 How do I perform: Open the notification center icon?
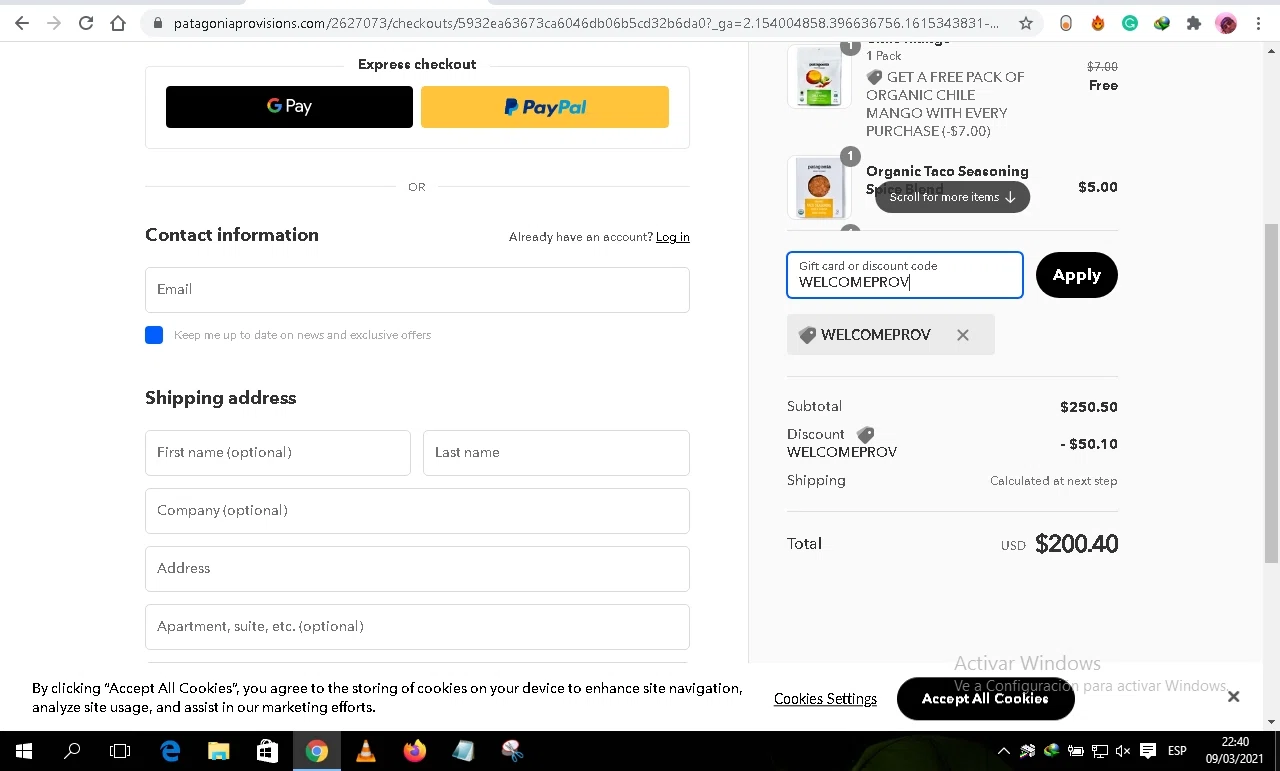[x=1148, y=751]
